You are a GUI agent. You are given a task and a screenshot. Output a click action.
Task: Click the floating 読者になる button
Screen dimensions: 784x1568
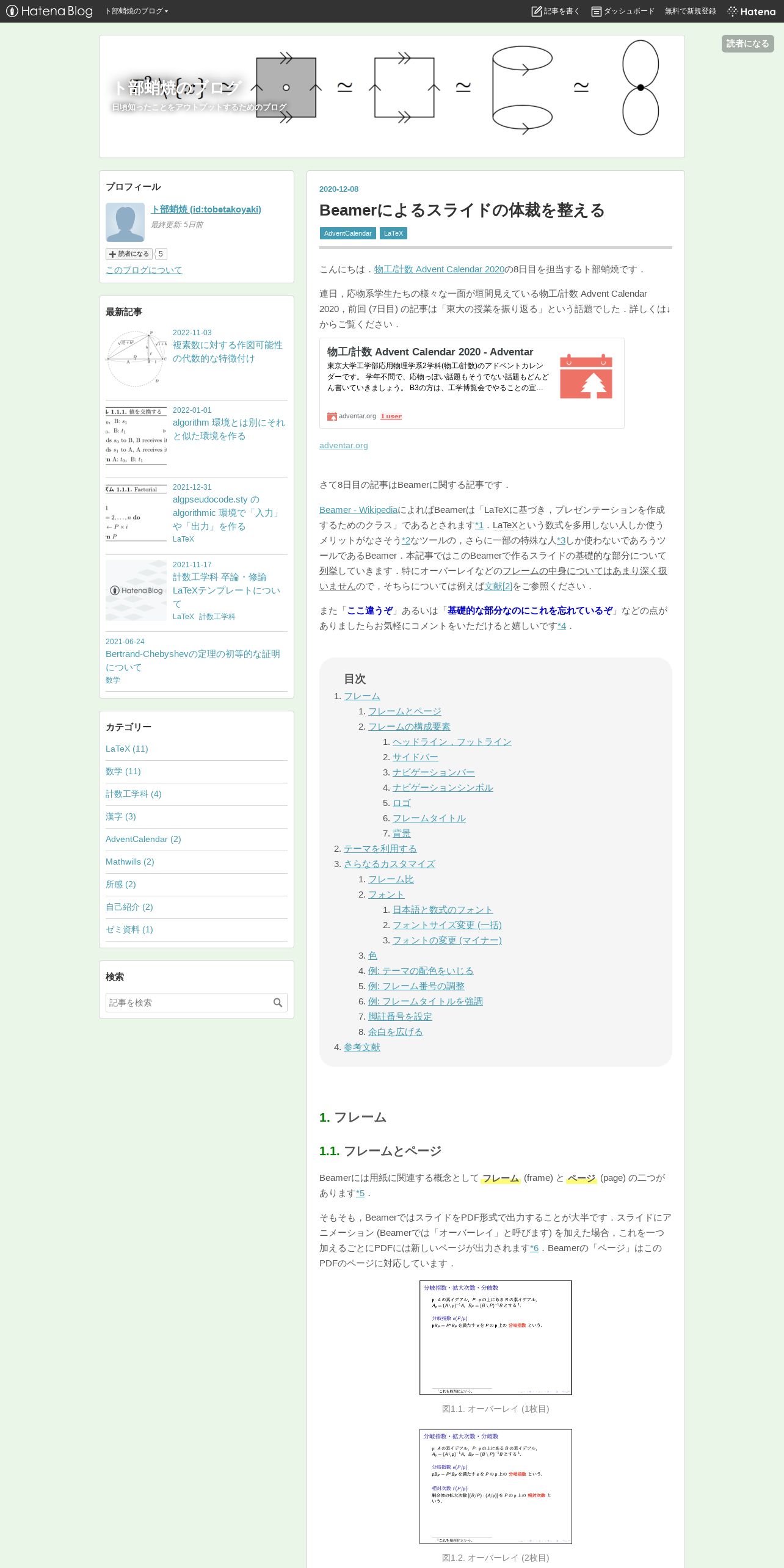coord(747,43)
